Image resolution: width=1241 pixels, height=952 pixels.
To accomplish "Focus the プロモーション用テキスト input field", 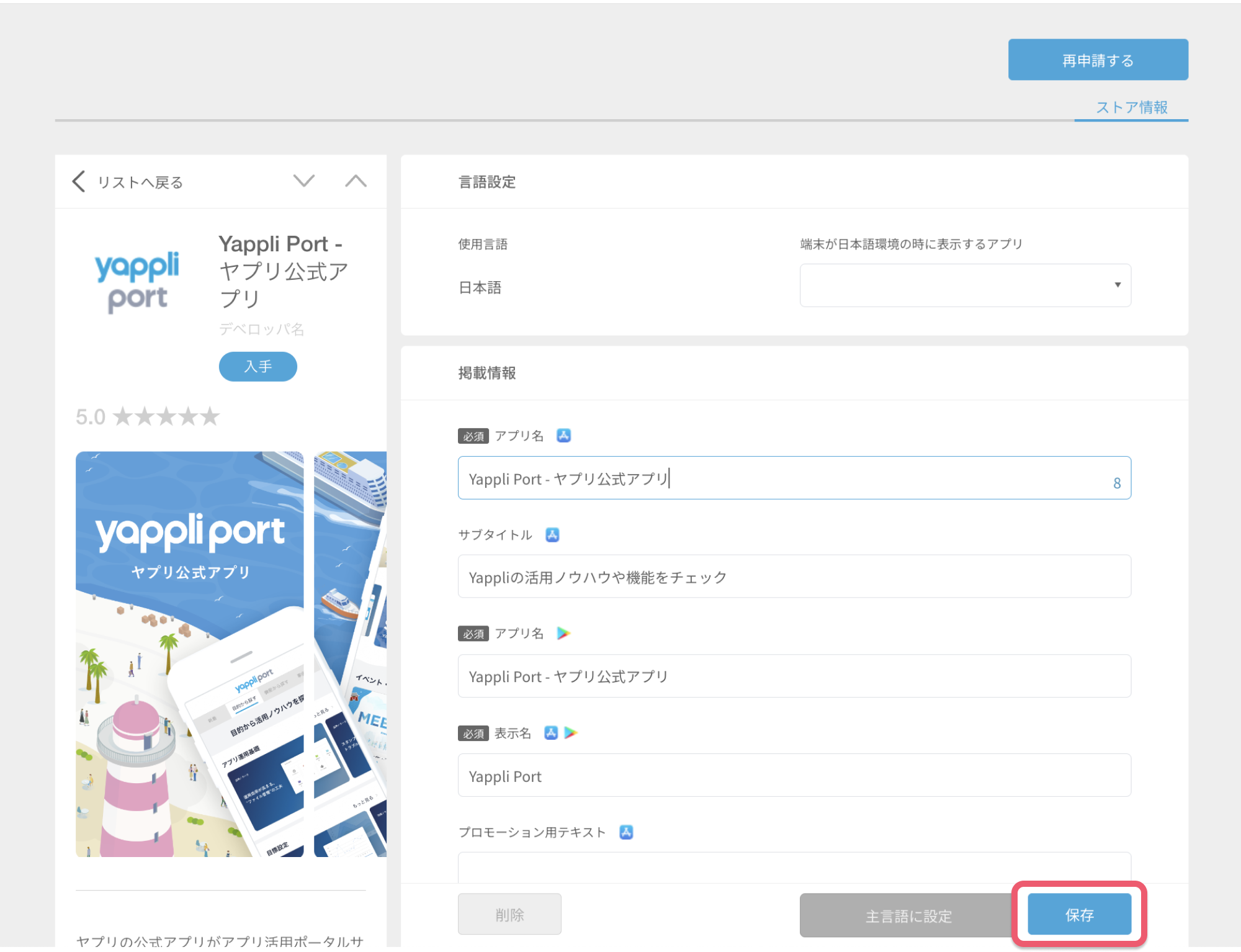I will (794, 868).
